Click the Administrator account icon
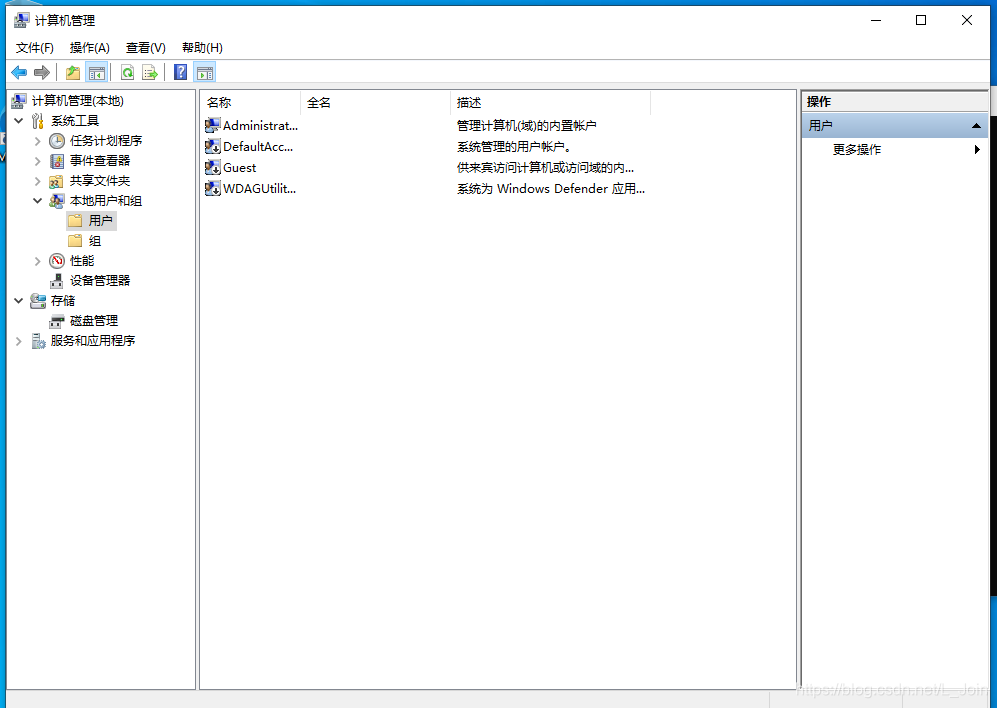Image resolution: width=997 pixels, height=708 pixels. coord(212,125)
